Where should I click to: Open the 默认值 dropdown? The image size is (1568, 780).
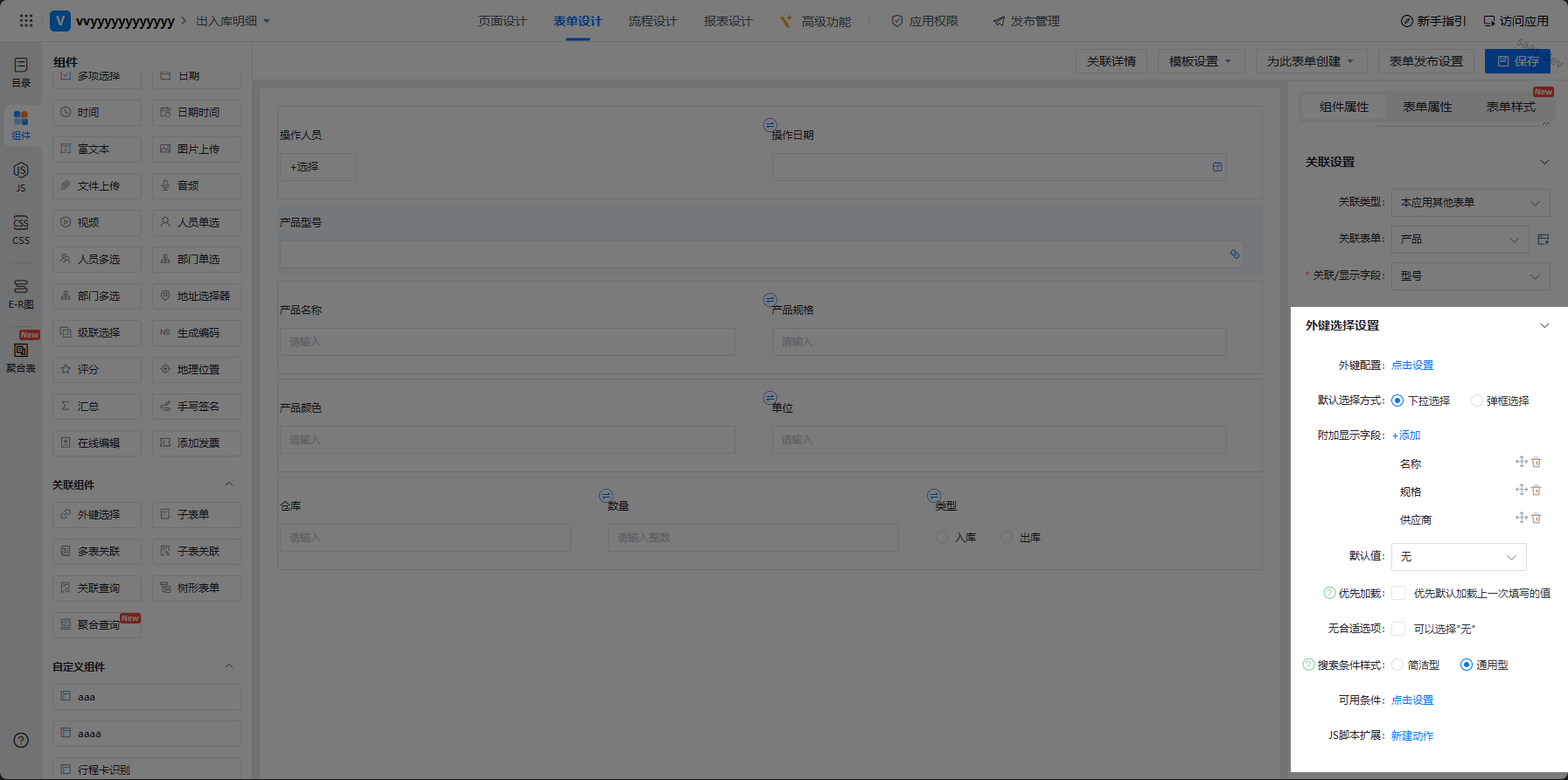(x=1458, y=557)
